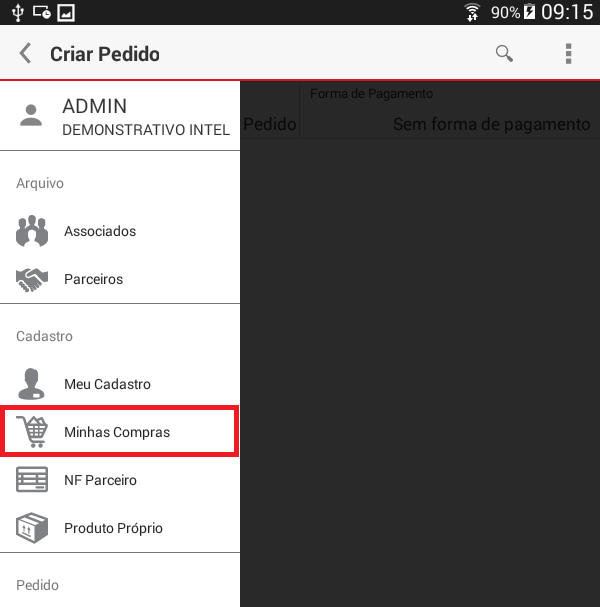Tap Sem forma de pagamento field
Screen dimensions: 600x607
(491, 124)
